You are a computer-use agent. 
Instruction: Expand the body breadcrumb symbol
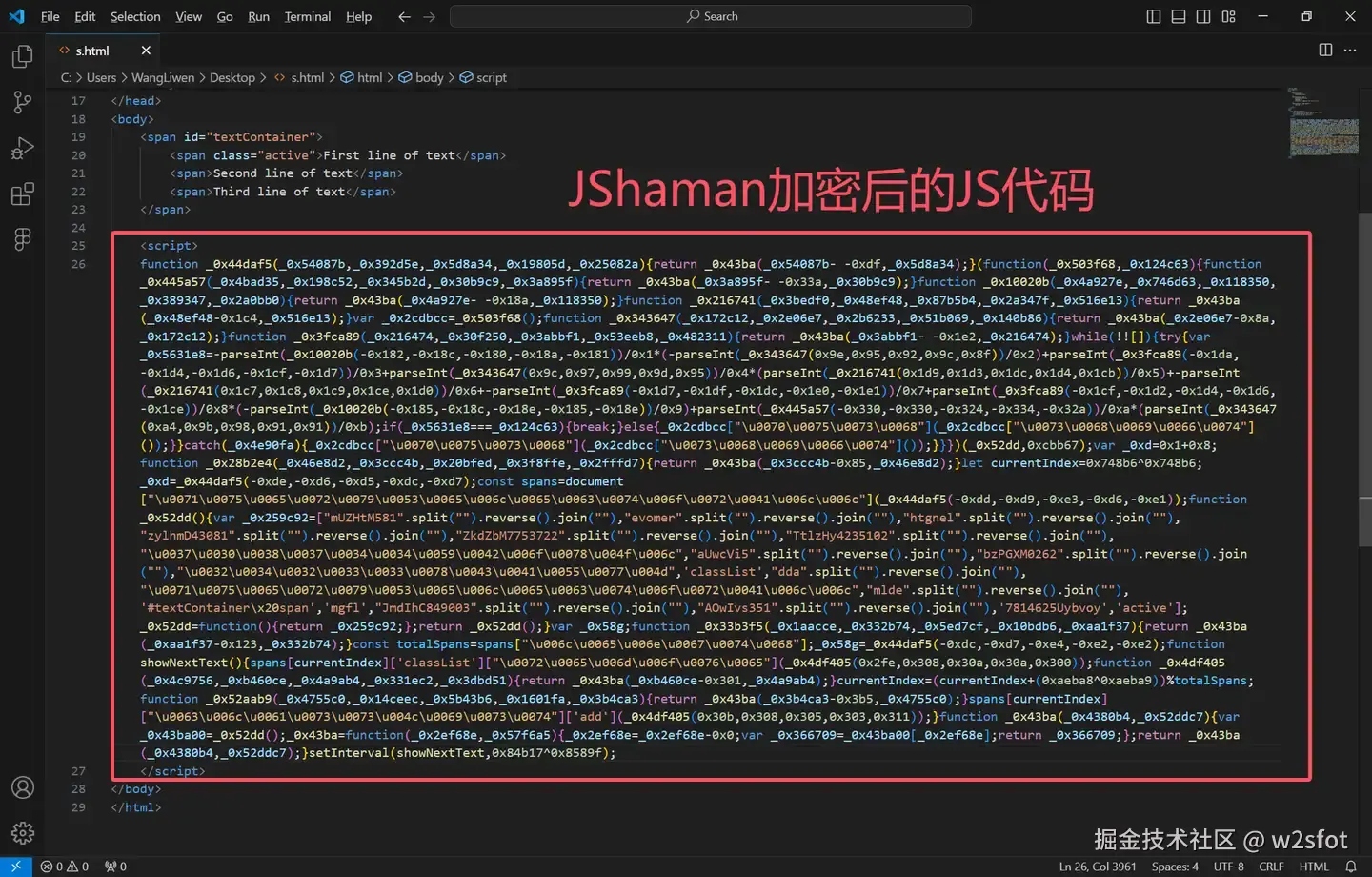tap(421, 77)
